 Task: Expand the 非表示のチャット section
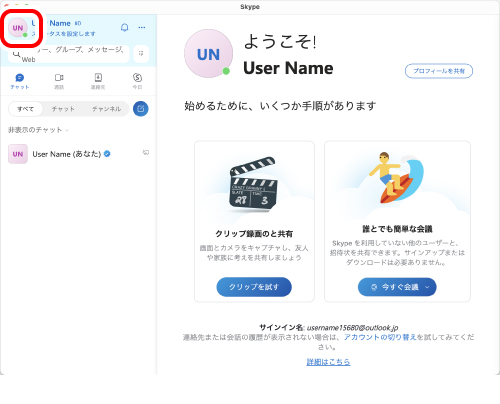[x=38, y=130]
